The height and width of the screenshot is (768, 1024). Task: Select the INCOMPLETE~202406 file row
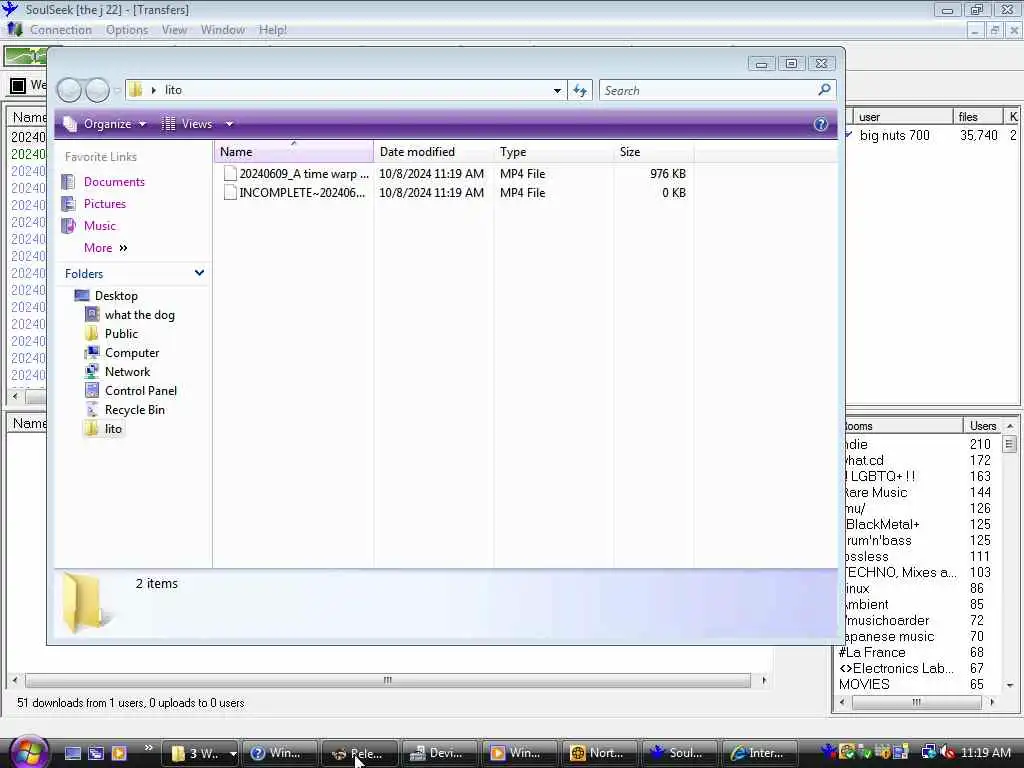click(455, 193)
